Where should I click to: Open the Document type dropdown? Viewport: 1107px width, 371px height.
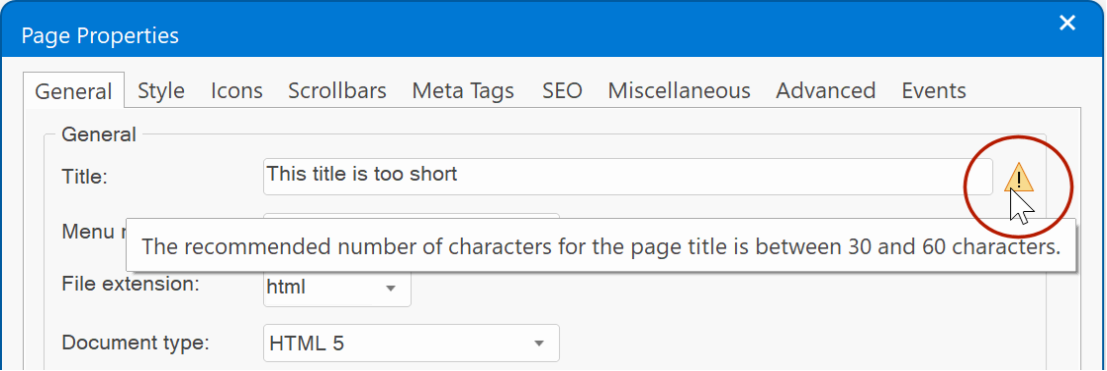pyautogui.click(x=411, y=343)
